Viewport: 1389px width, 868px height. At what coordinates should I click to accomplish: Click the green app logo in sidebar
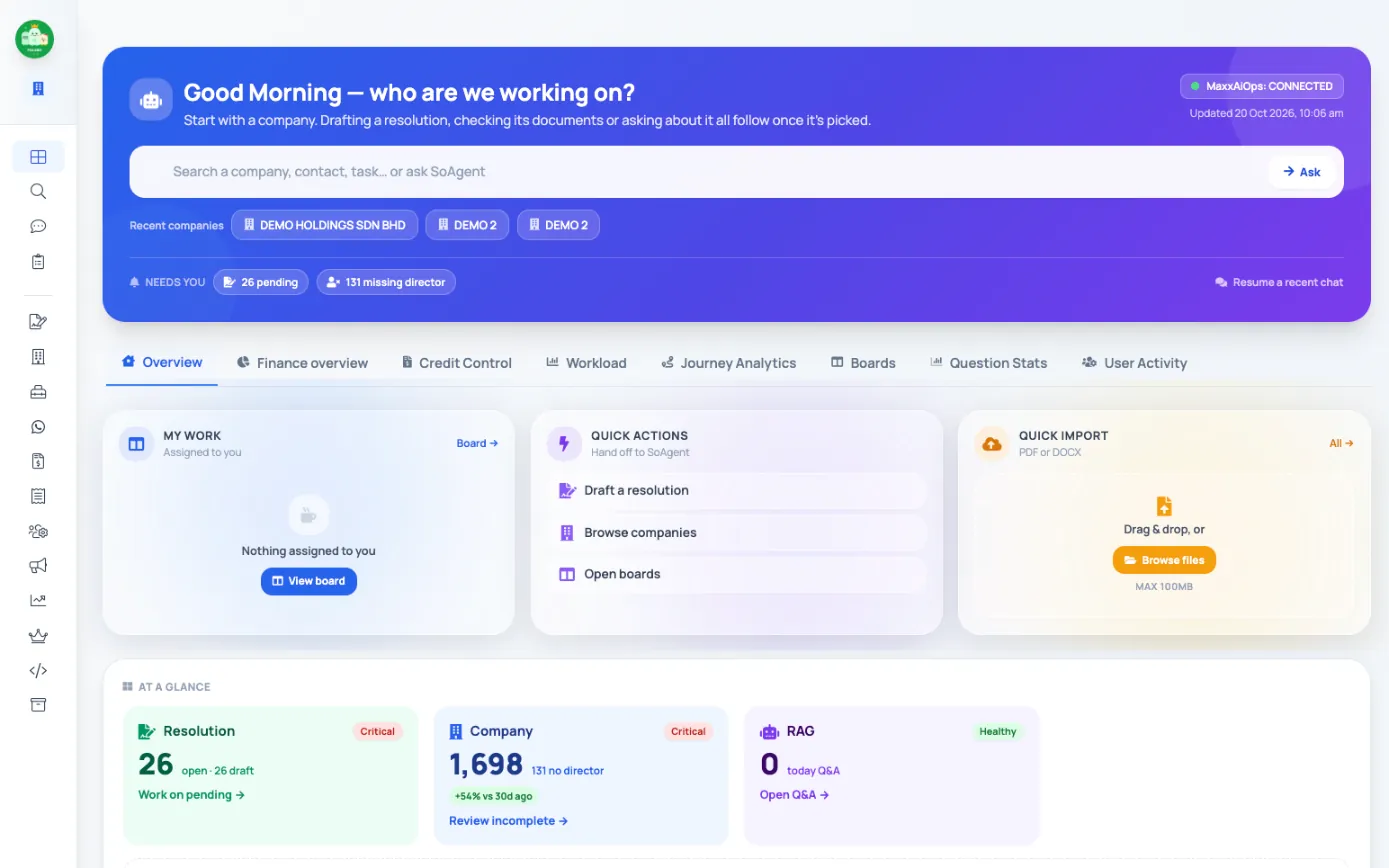[x=35, y=40]
